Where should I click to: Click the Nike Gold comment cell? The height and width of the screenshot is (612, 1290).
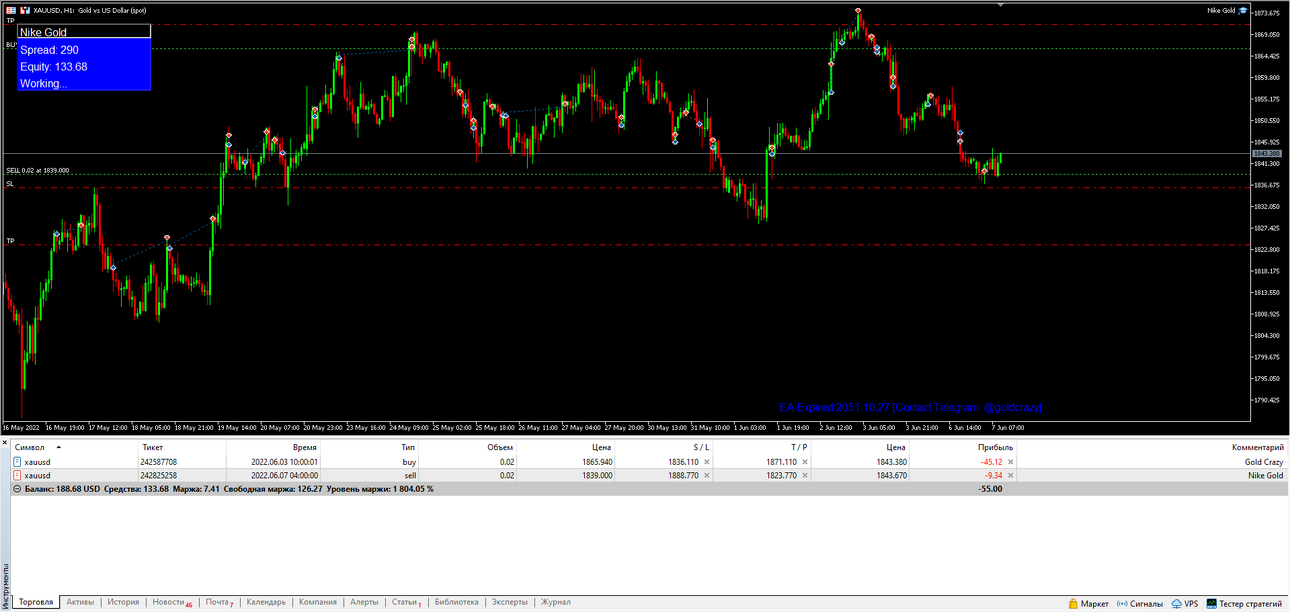(1266, 476)
